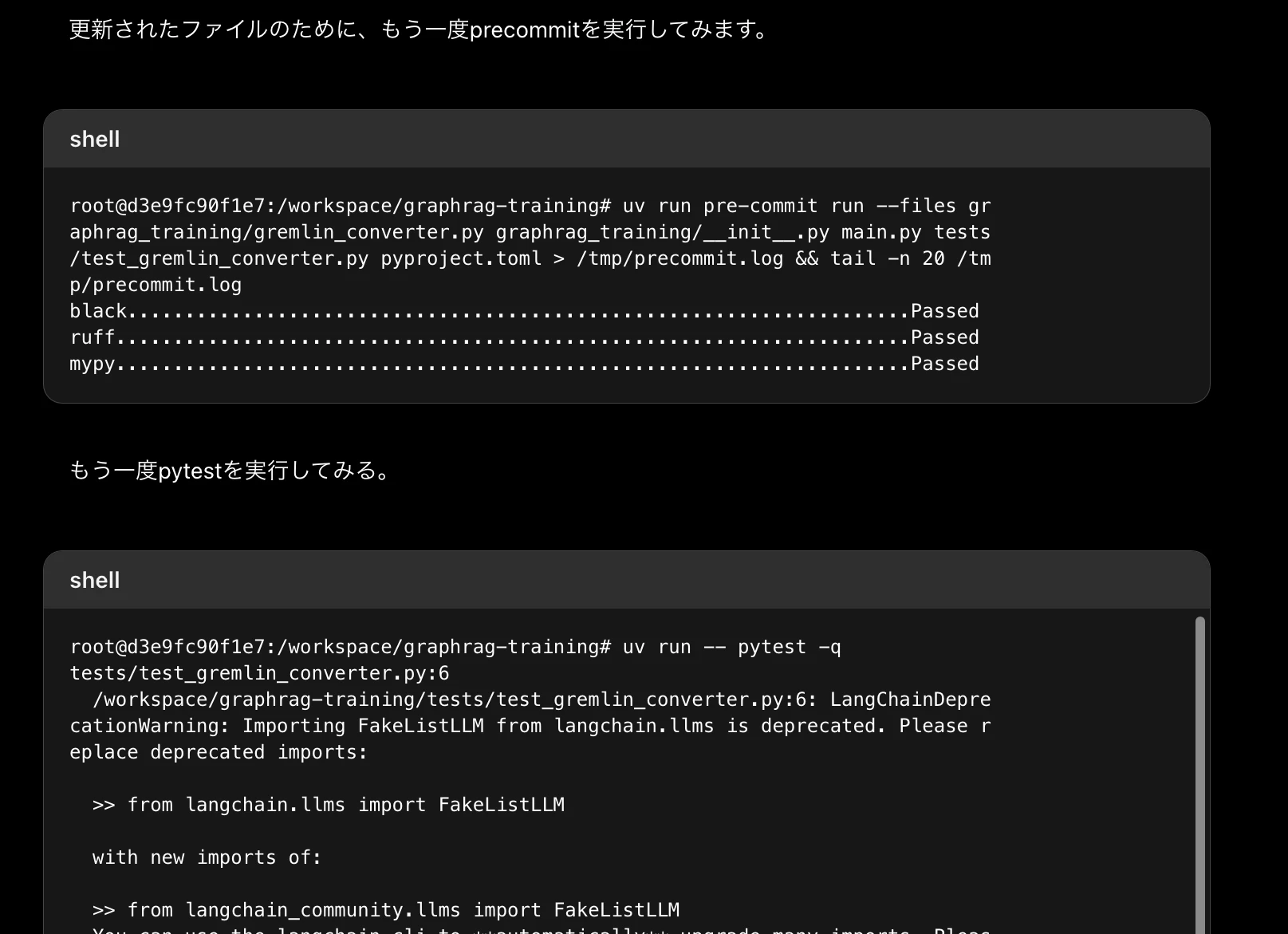Select the ruff Passed result line
This screenshot has width=1288, height=934.
pyautogui.click(x=524, y=337)
